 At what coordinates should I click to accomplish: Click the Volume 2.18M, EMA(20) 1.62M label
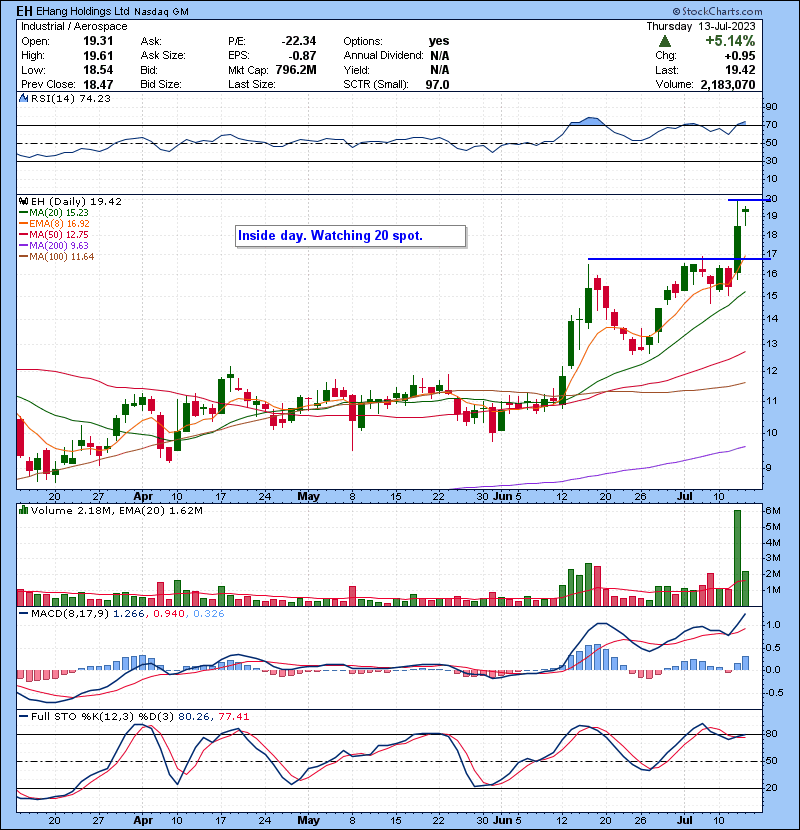pos(116,510)
